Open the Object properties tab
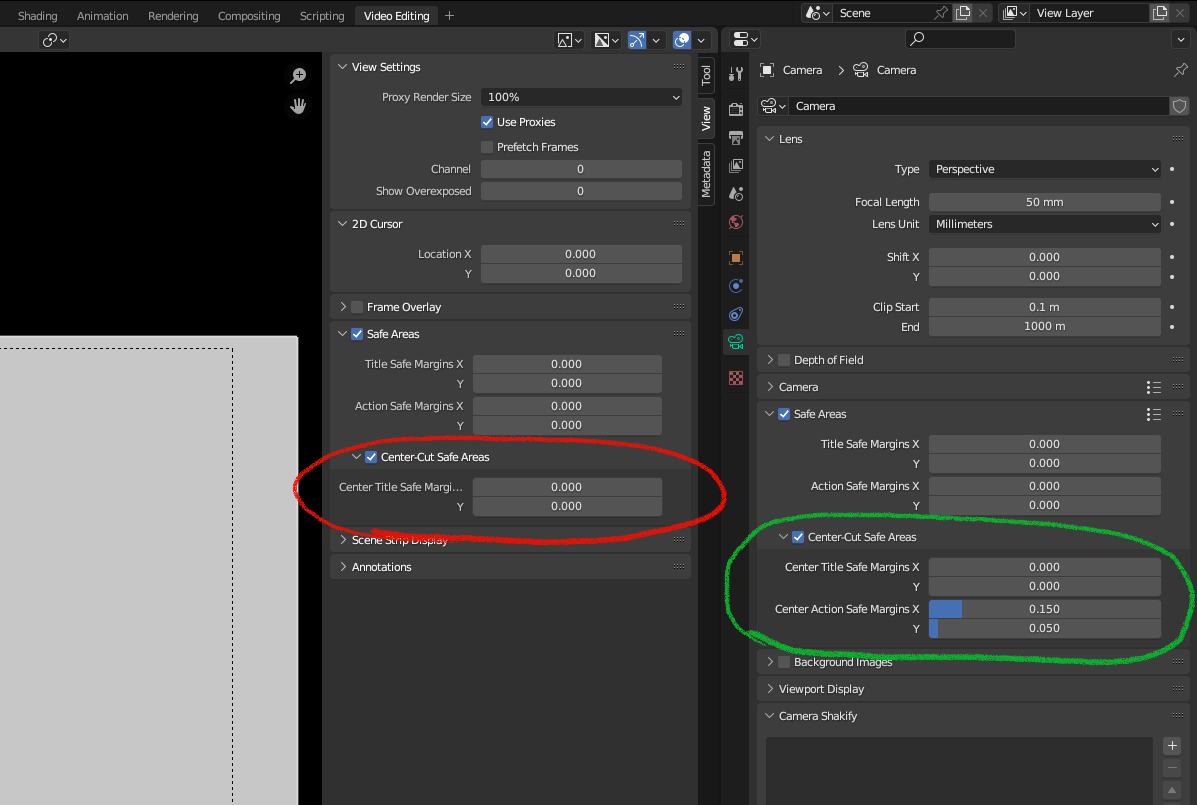The height and width of the screenshot is (805, 1197). [736, 256]
